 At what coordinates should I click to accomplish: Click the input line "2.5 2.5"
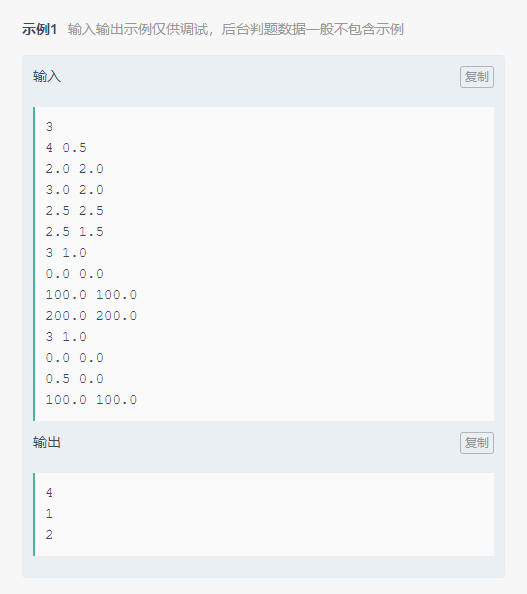coord(75,211)
